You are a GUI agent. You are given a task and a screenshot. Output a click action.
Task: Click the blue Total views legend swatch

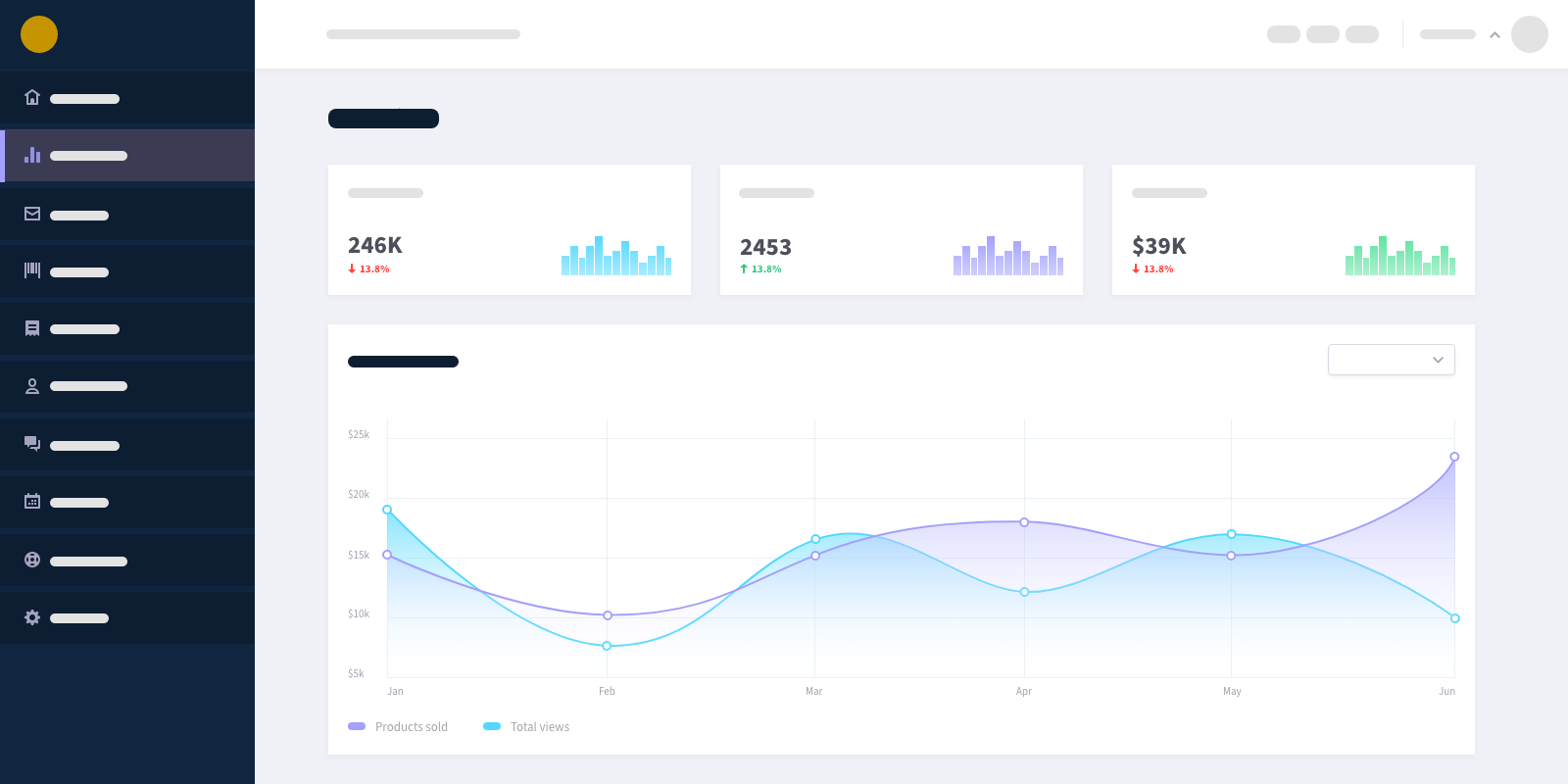click(492, 726)
